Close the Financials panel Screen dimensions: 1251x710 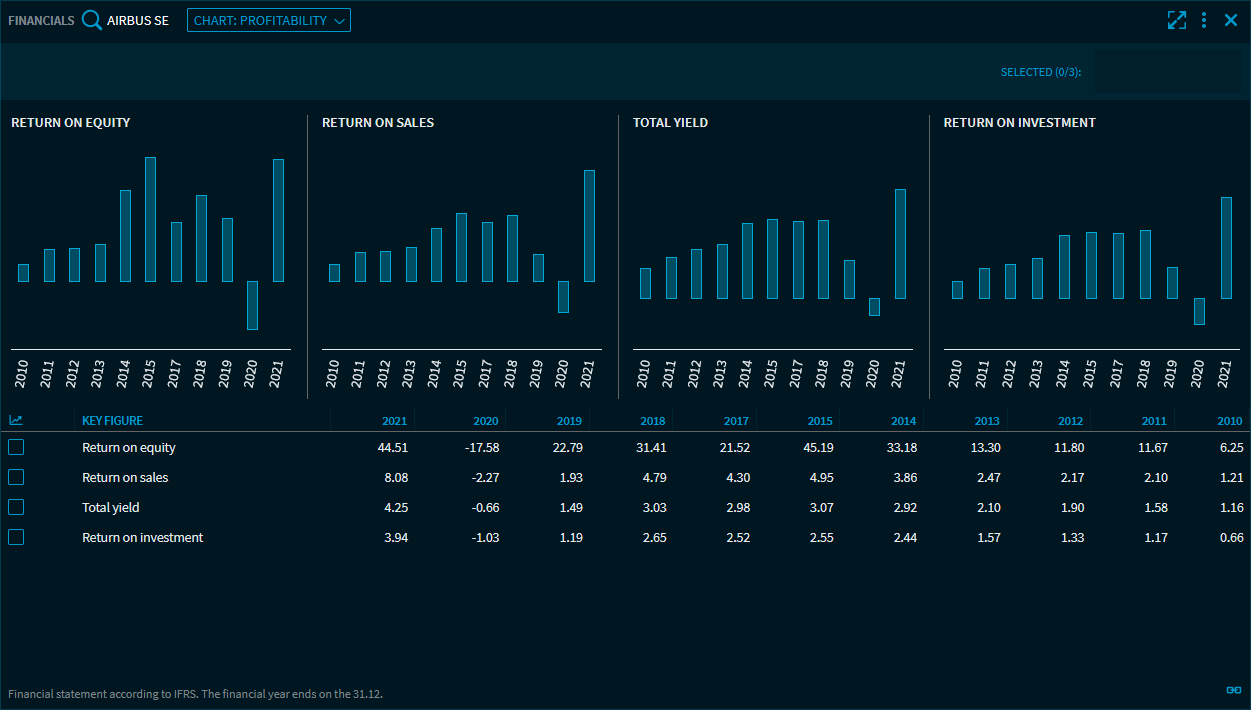pos(1231,20)
